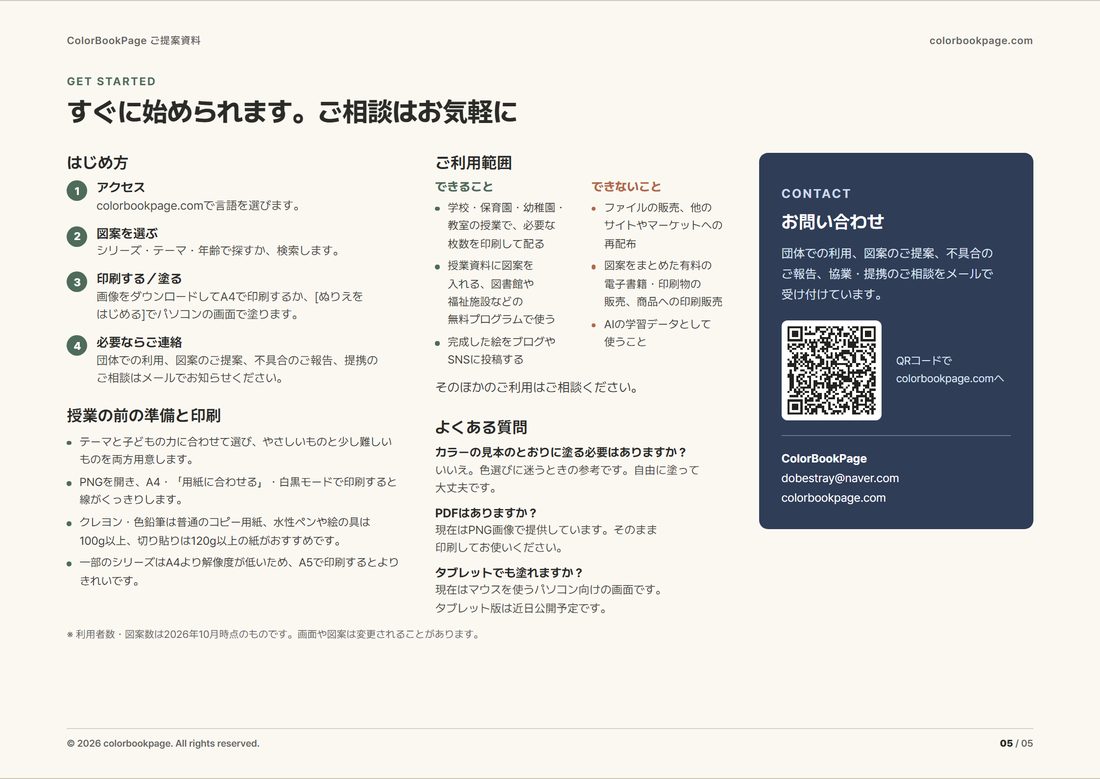The height and width of the screenshot is (779, 1100).
Task: Click the 'お問い合わせ' card heading
Action: (832, 222)
